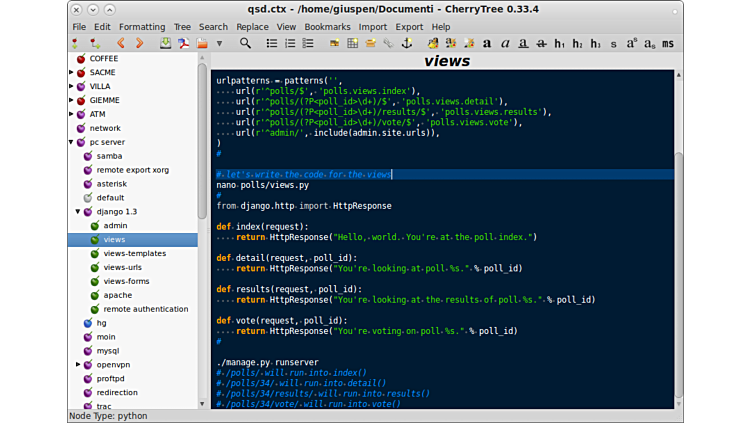Screen dimensions: 752x423
Task: Insert an anchor using the anchor icon
Action: pos(406,44)
